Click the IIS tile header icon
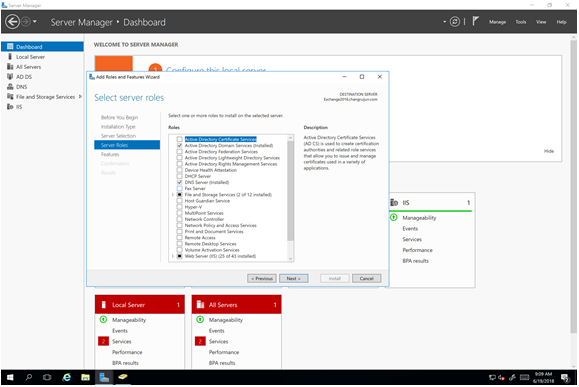The width and height of the screenshot is (579, 387). (394, 202)
